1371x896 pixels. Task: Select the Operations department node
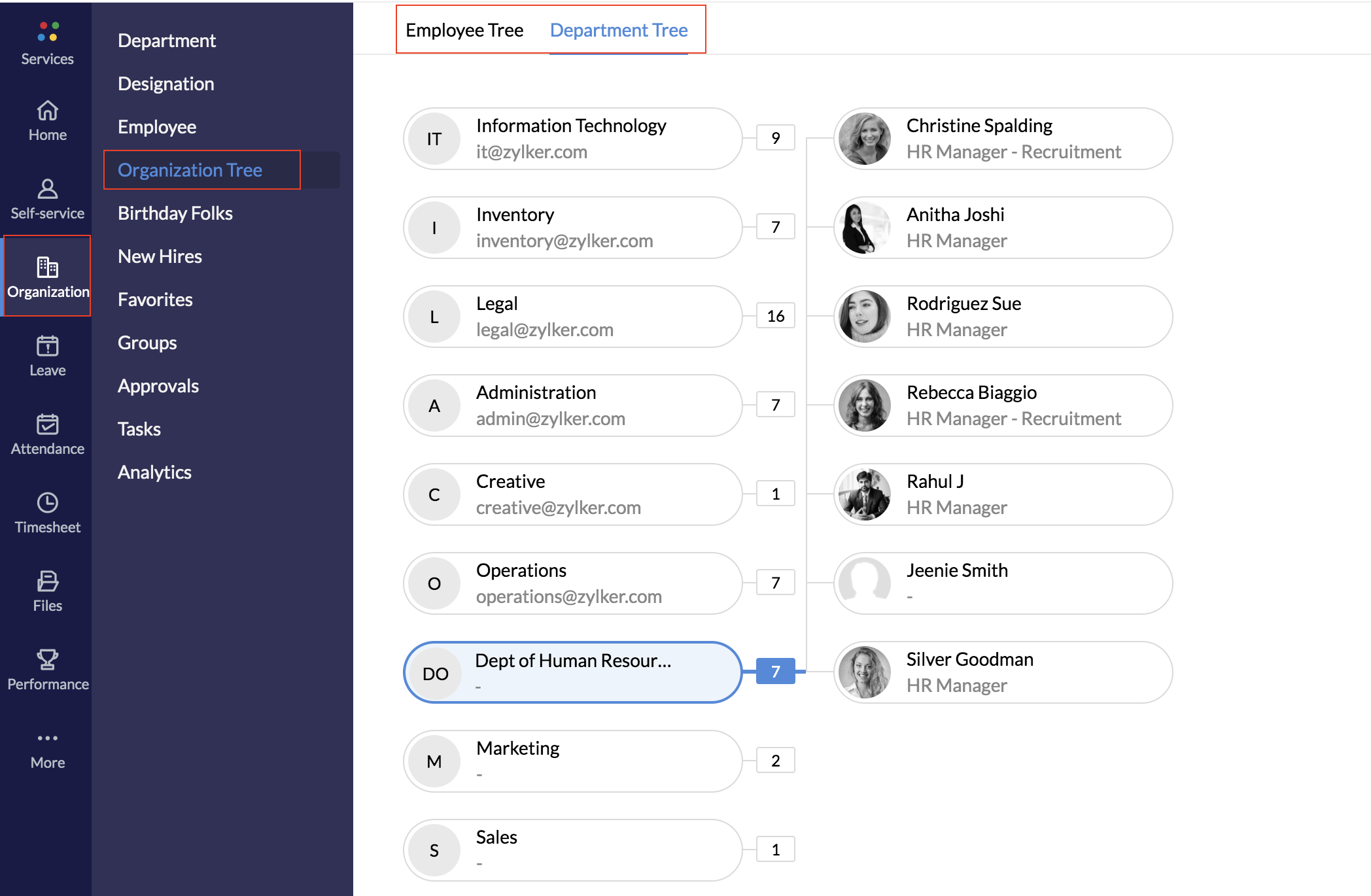(572, 583)
